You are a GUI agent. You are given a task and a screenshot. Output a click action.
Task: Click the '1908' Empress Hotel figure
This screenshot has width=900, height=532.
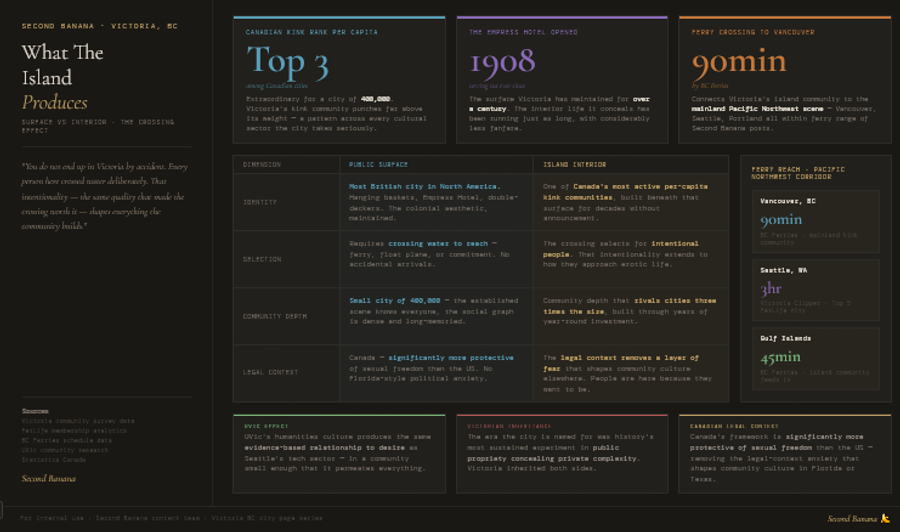pos(502,62)
